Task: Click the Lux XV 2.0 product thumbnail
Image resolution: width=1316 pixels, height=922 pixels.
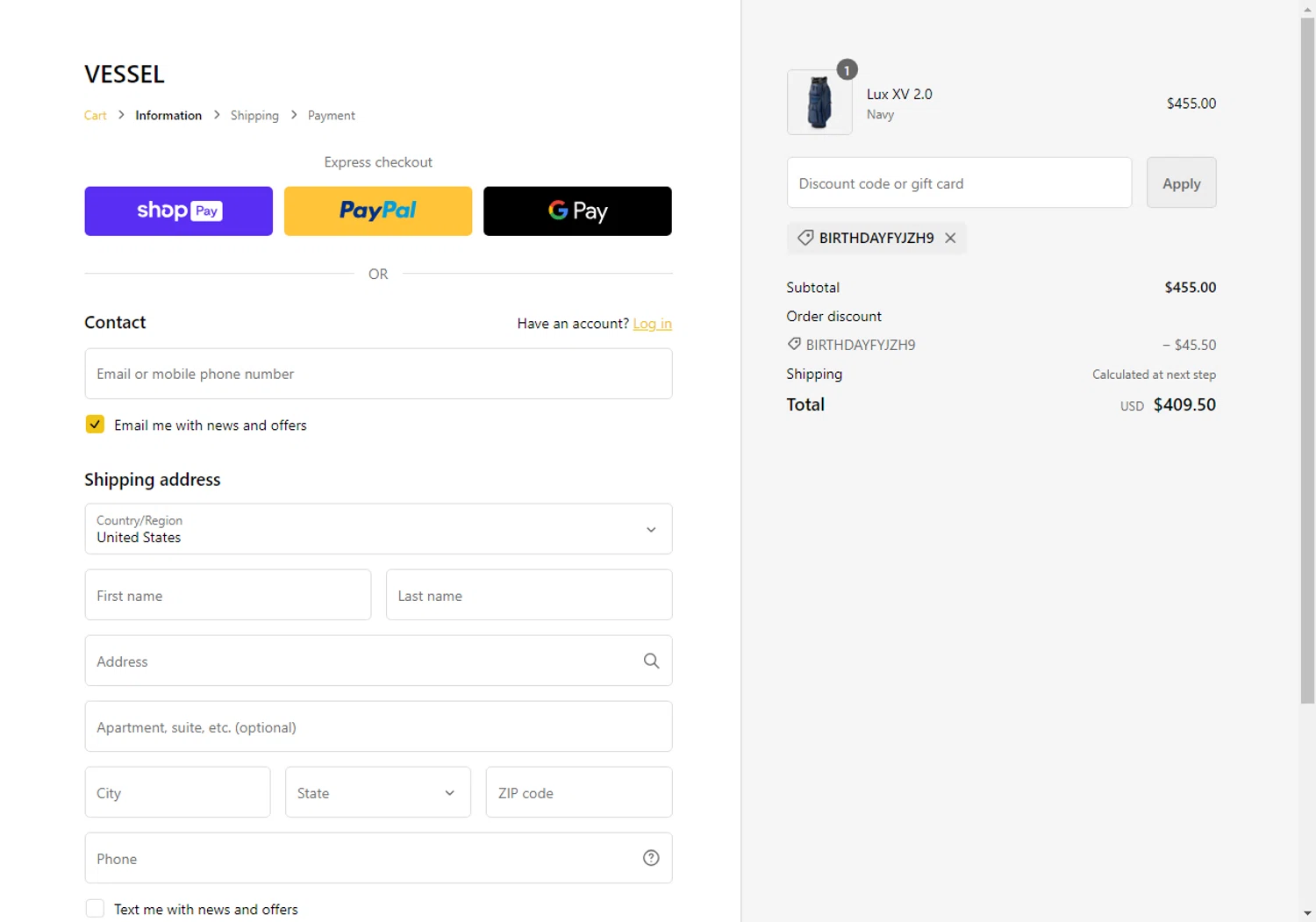Action: coord(819,103)
